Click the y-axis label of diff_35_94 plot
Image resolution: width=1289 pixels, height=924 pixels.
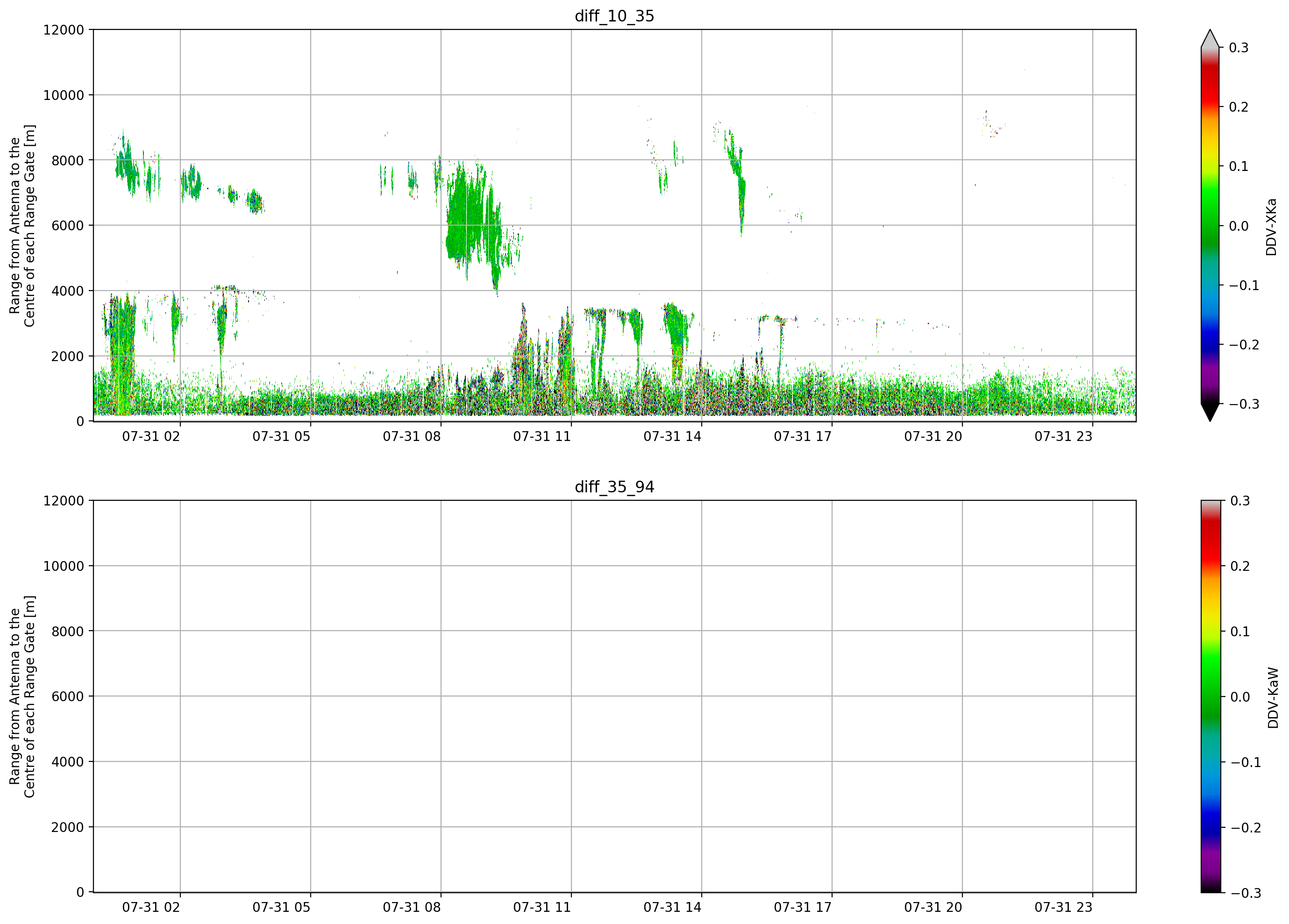pos(22,697)
